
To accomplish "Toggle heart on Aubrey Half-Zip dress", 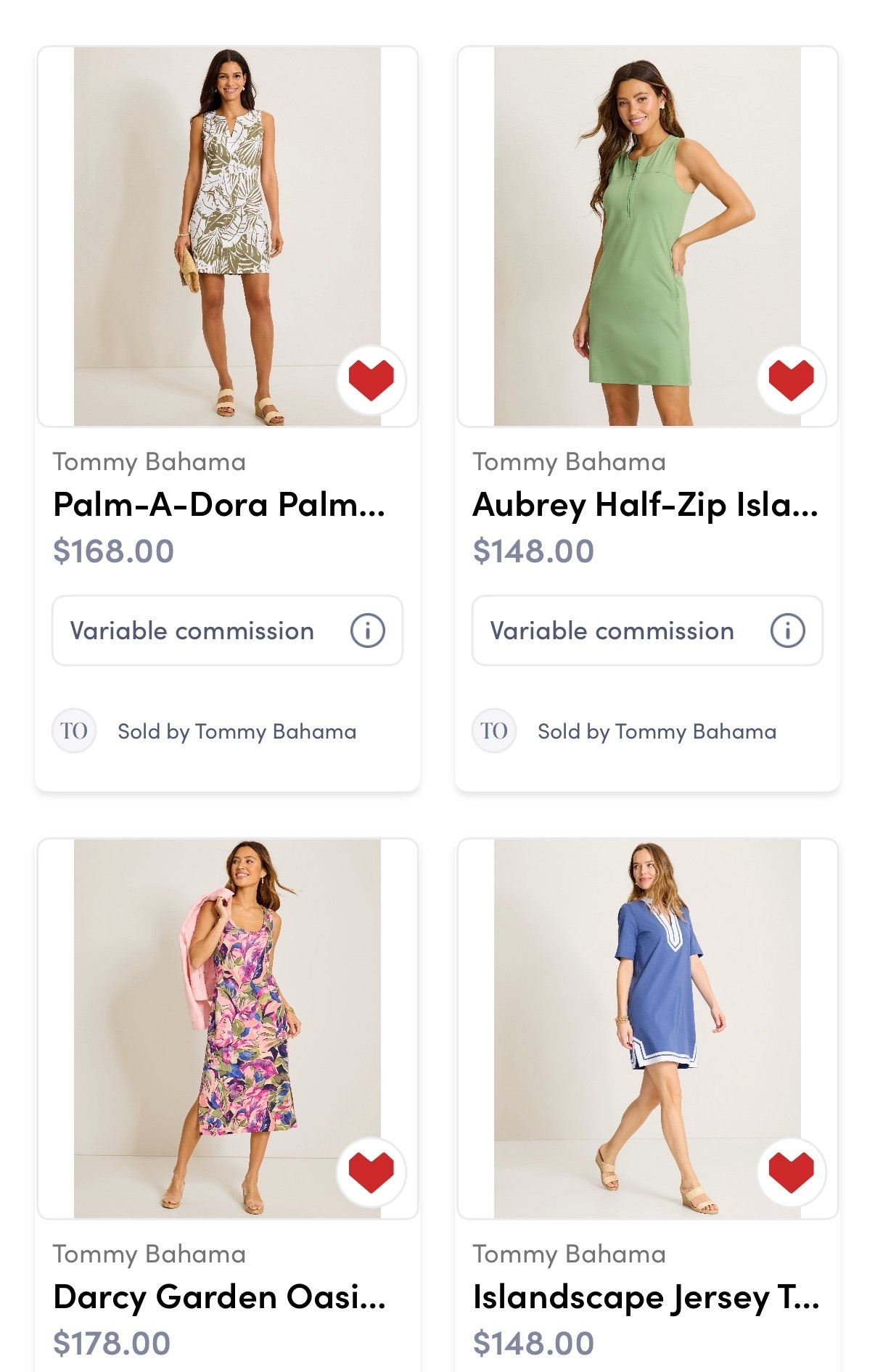I will tap(791, 379).
